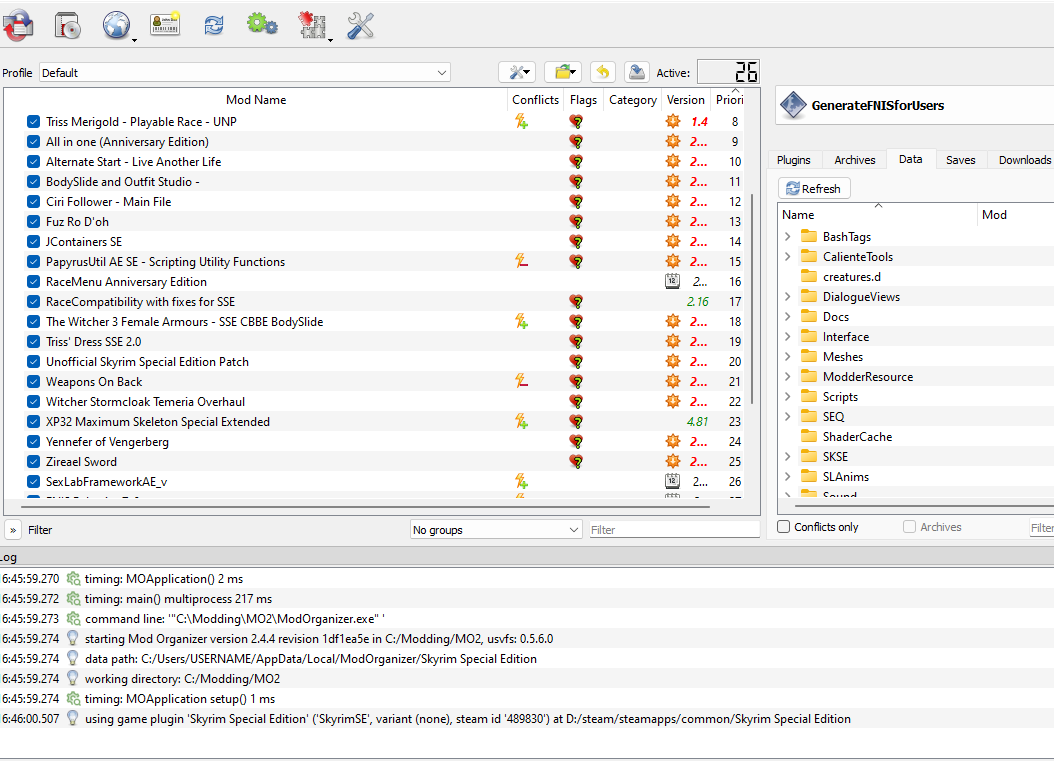Click the blue Refresh arrows toolbar icon
The image size is (1054, 761).
(x=213, y=26)
